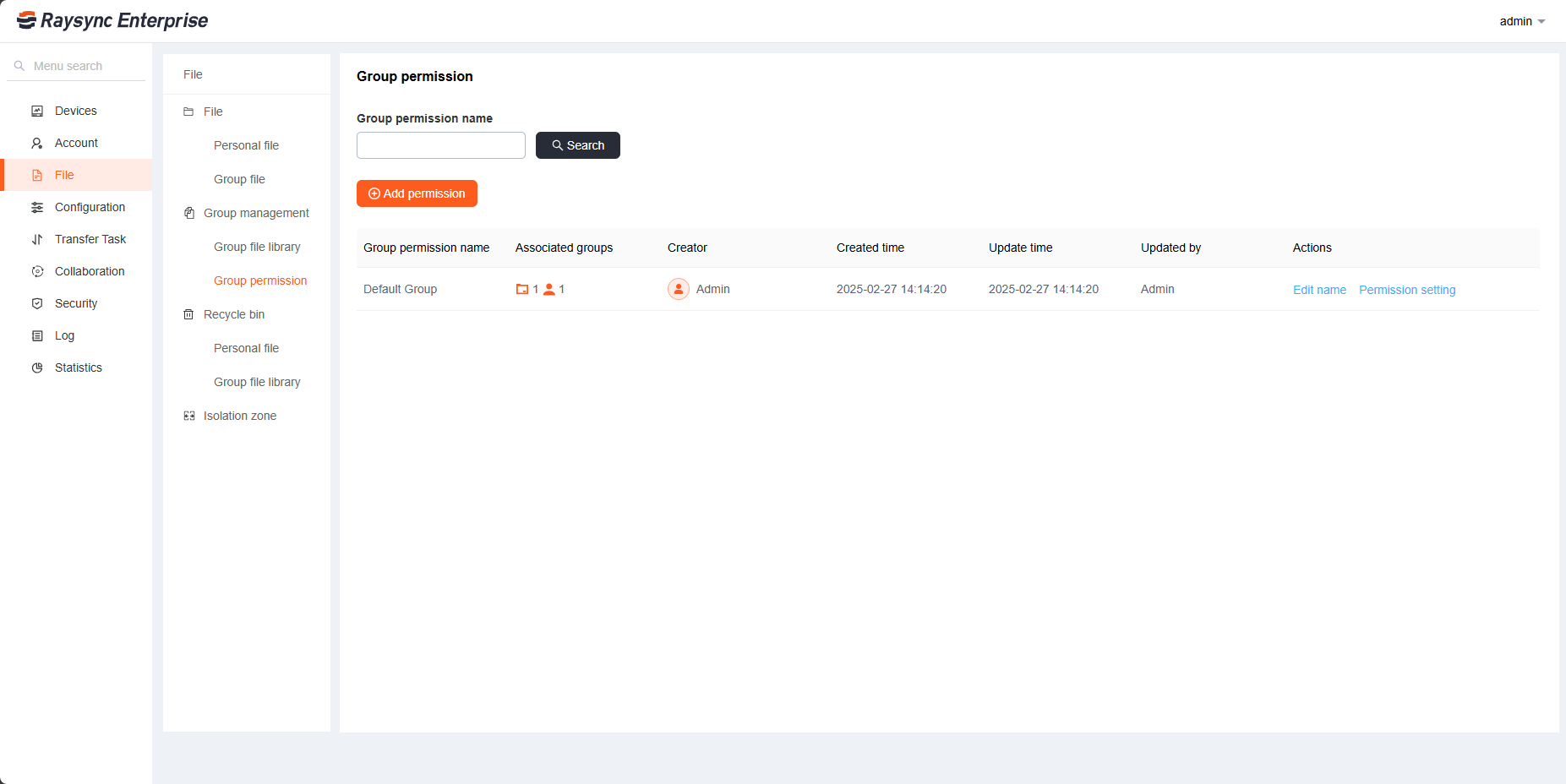Click the associated users person icon
The height and width of the screenshot is (784, 1566).
click(549, 289)
